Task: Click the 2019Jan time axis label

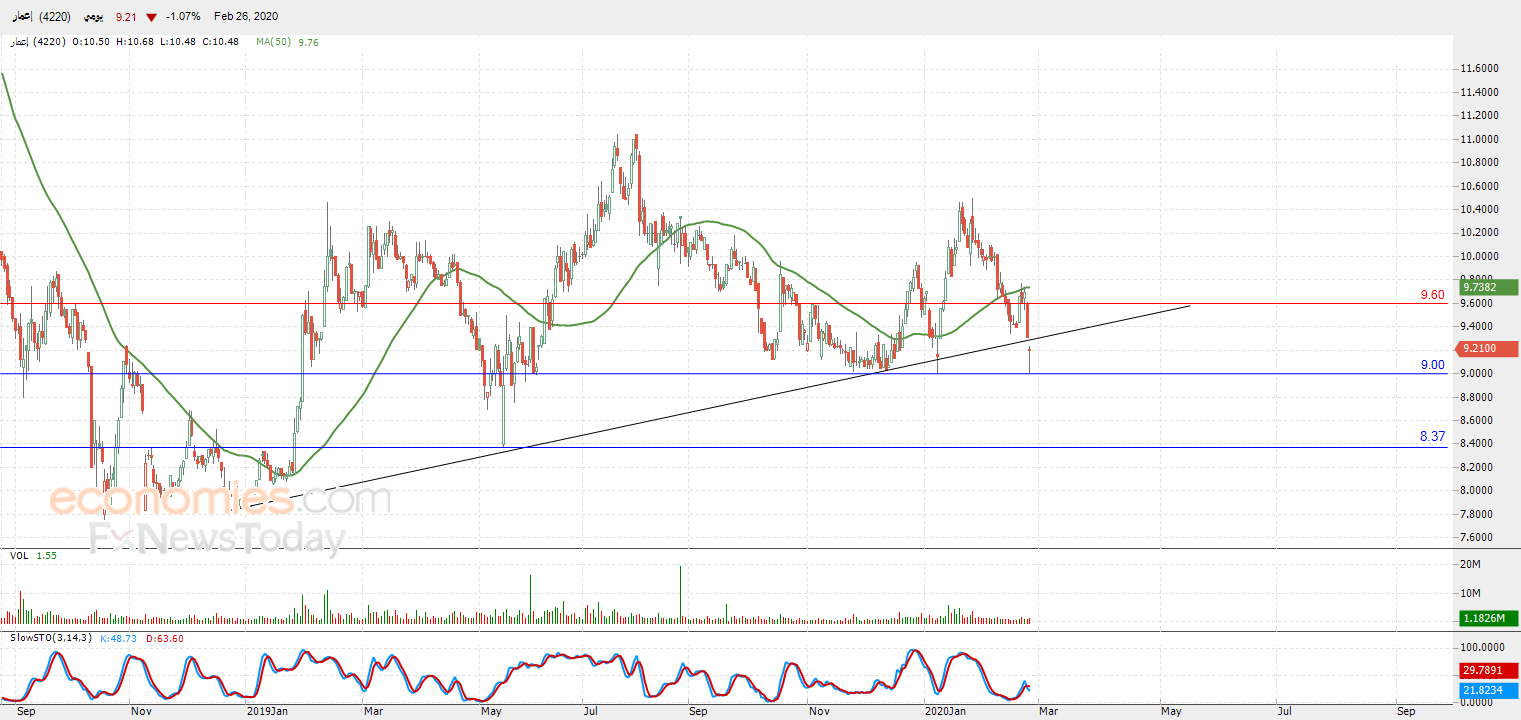Action: (266, 711)
